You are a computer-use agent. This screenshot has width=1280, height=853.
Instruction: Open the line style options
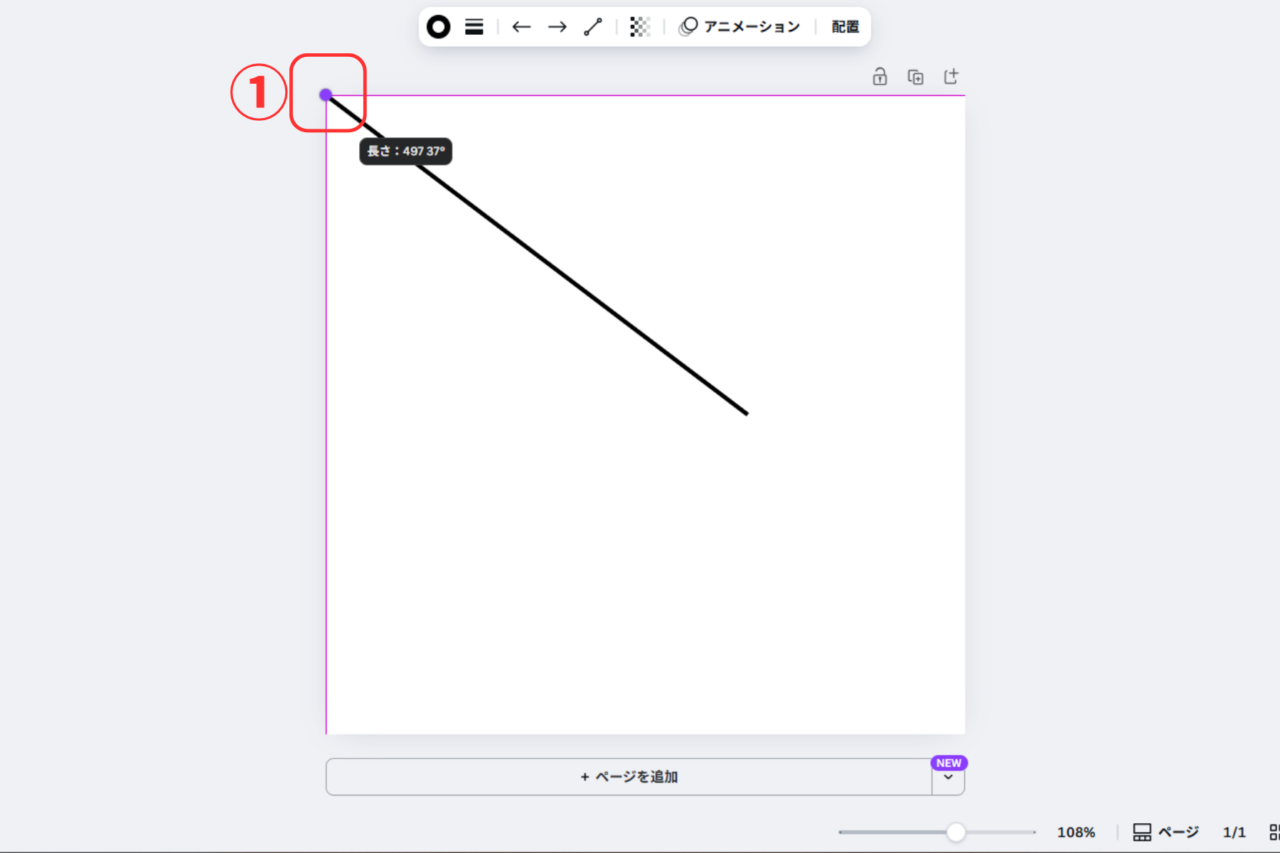click(x=474, y=27)
